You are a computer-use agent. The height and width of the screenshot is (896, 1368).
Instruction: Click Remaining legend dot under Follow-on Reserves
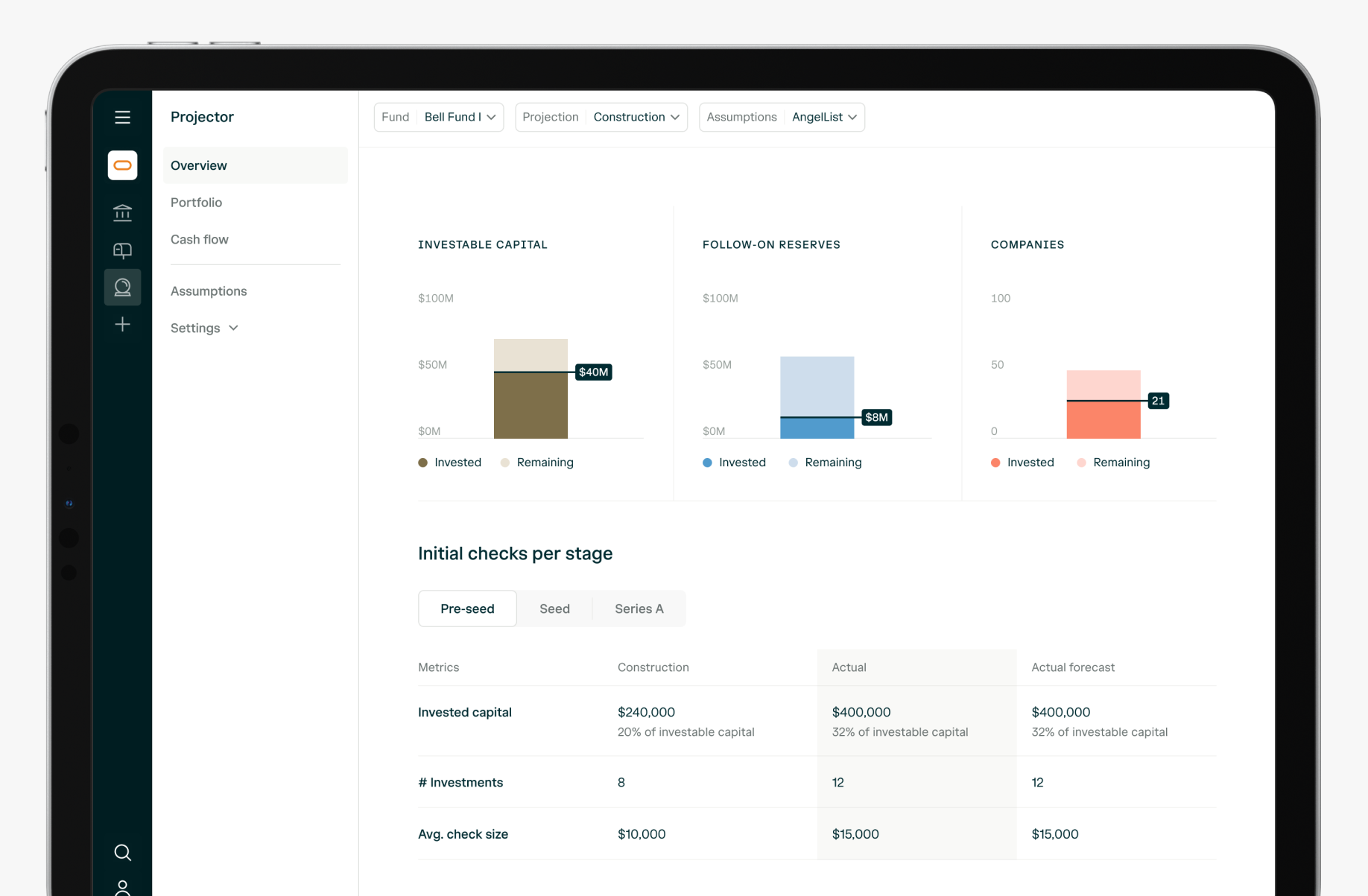click(793, 463)
